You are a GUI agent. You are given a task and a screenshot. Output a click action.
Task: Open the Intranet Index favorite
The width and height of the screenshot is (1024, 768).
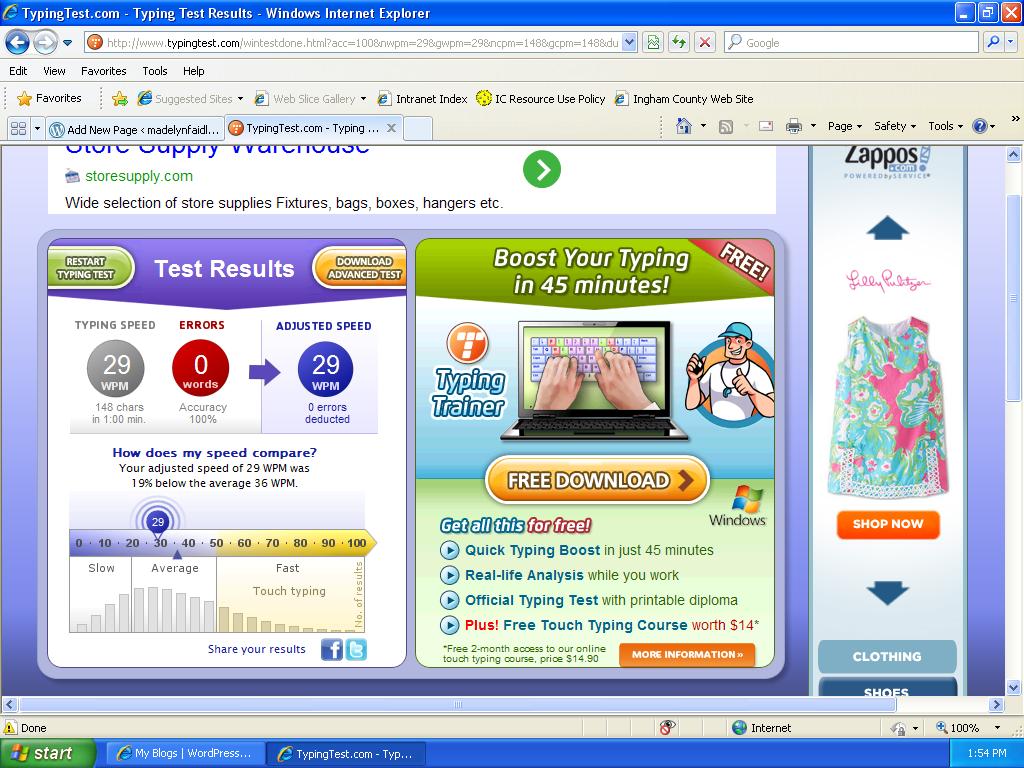(423, 99)
